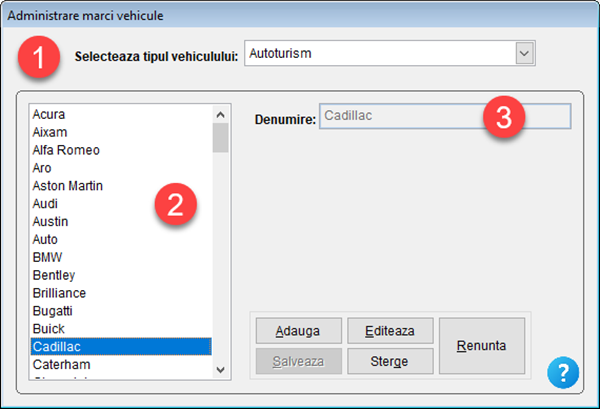Screen dimensions: 600x409
Task: Click the Adauga button
Action: (x=298, y=331)
